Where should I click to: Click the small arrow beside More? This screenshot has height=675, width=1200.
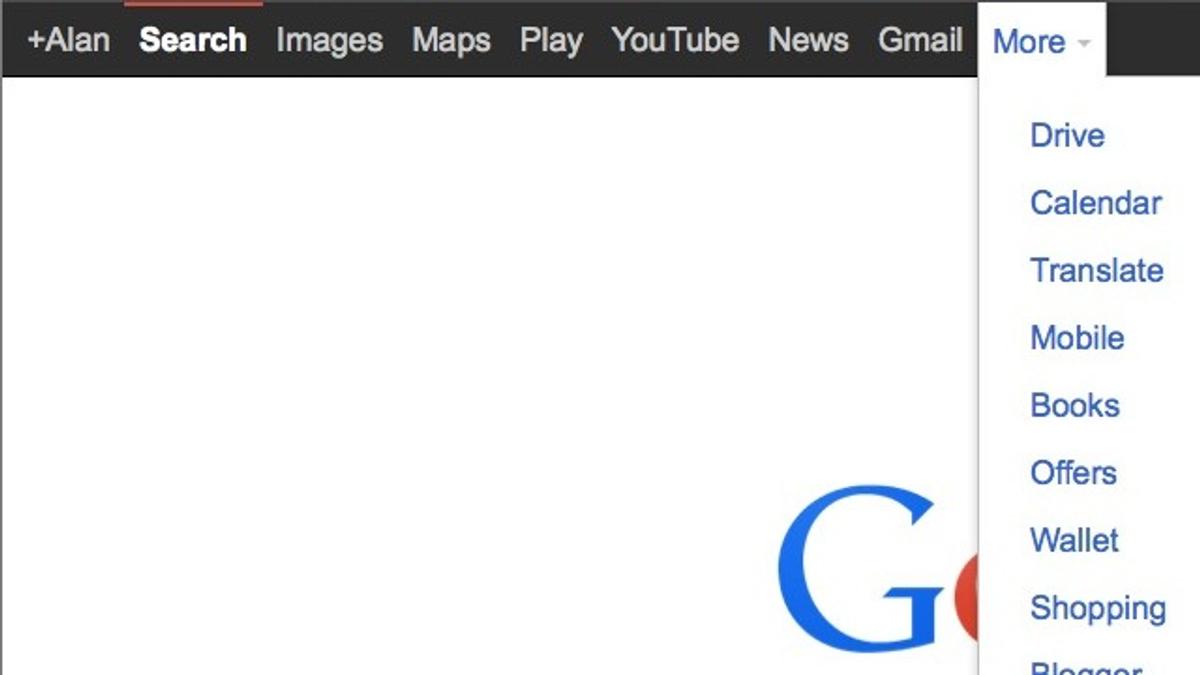1084,44
